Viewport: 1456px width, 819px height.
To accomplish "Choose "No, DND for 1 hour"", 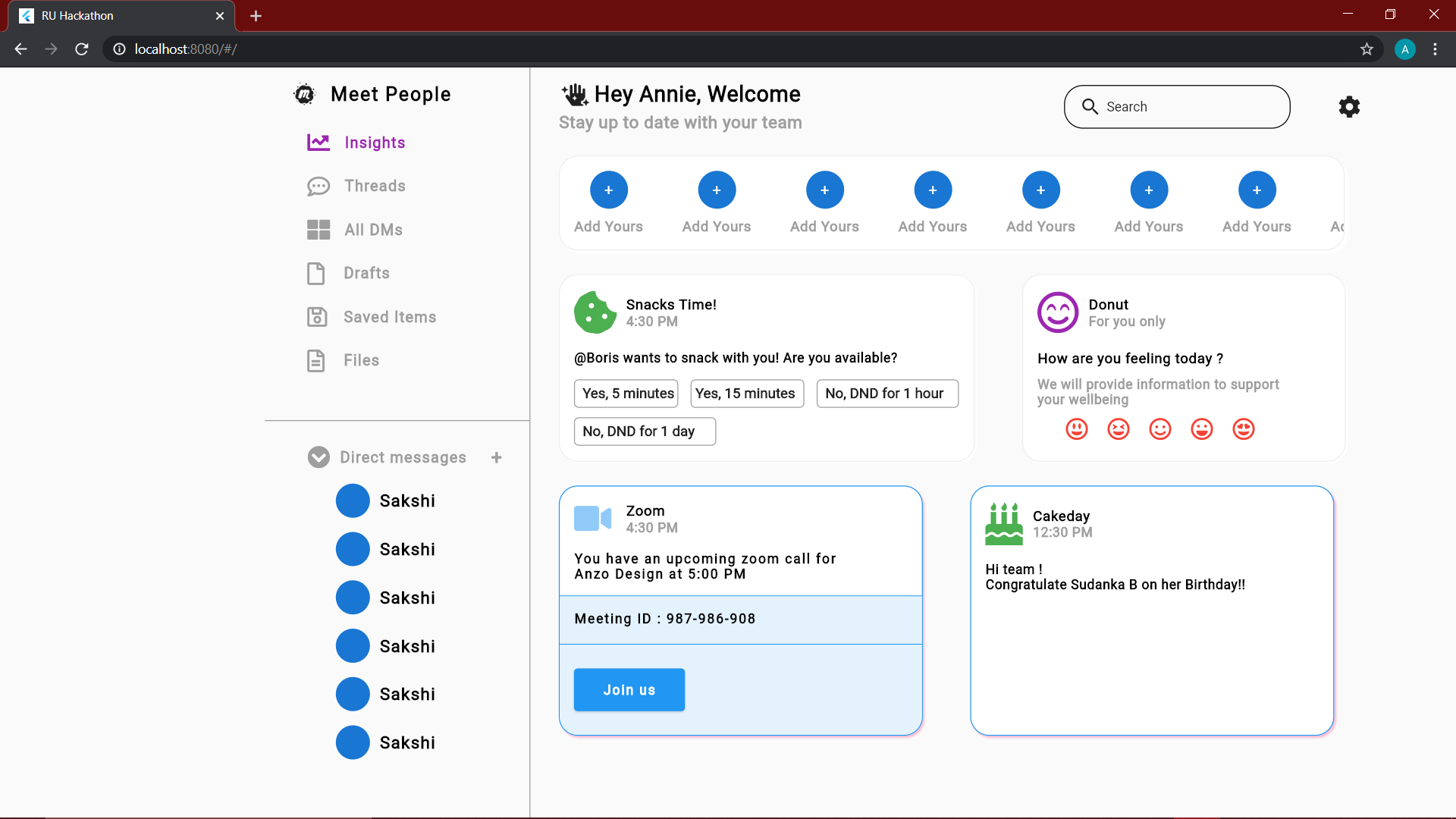I will (x=886, y=394).
